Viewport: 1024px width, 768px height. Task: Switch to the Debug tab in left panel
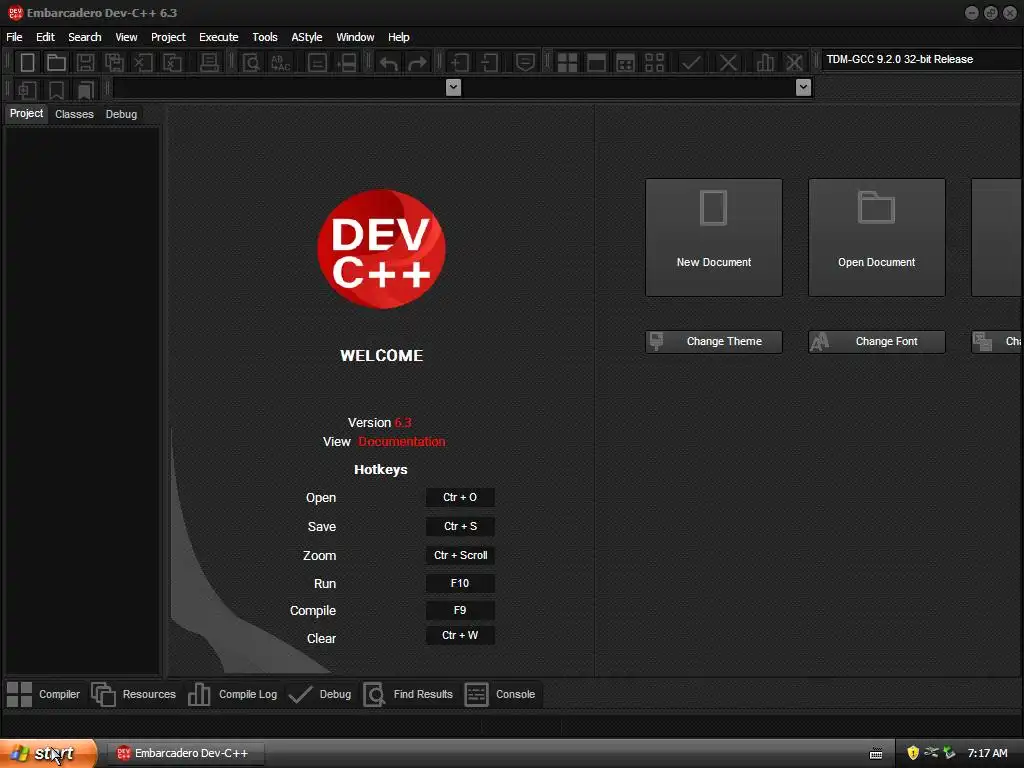tap(121, 114)
